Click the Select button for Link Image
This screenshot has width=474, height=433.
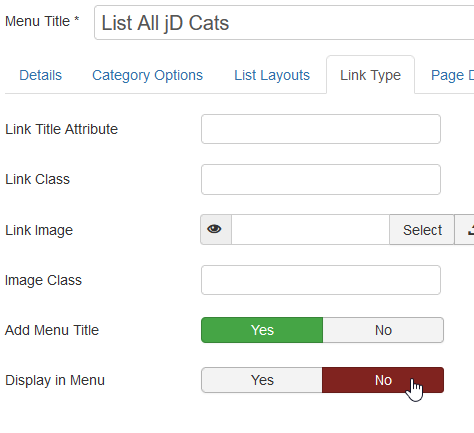click(422, 230)
